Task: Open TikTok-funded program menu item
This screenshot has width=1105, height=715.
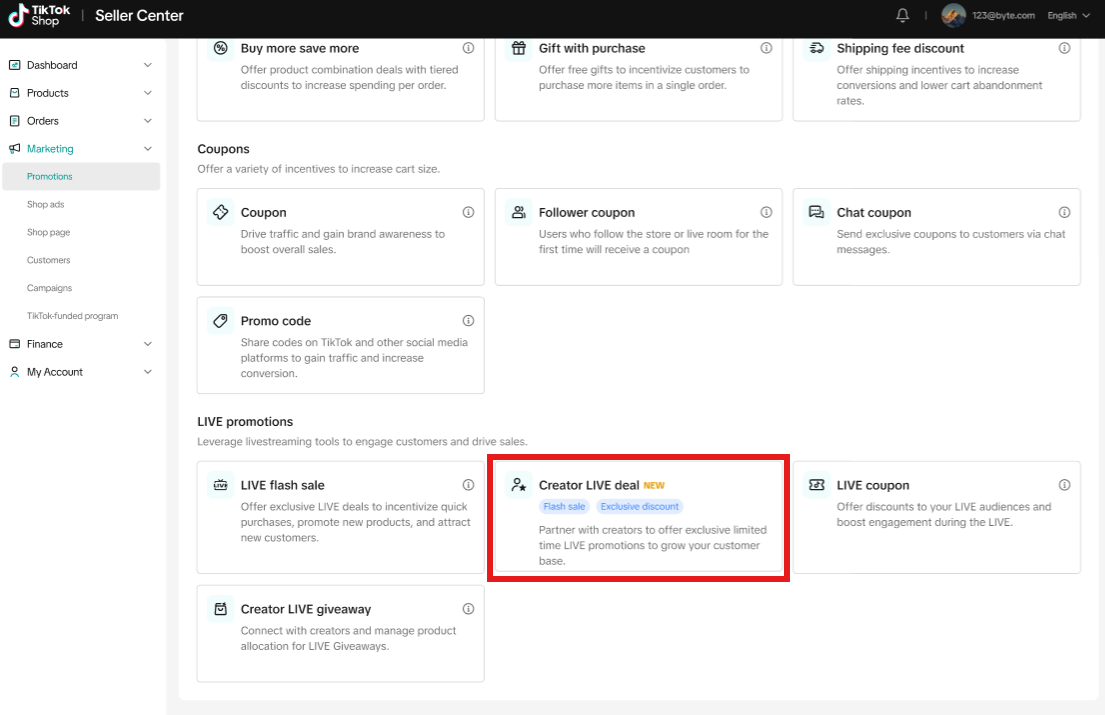Action: tap(72, 316)
